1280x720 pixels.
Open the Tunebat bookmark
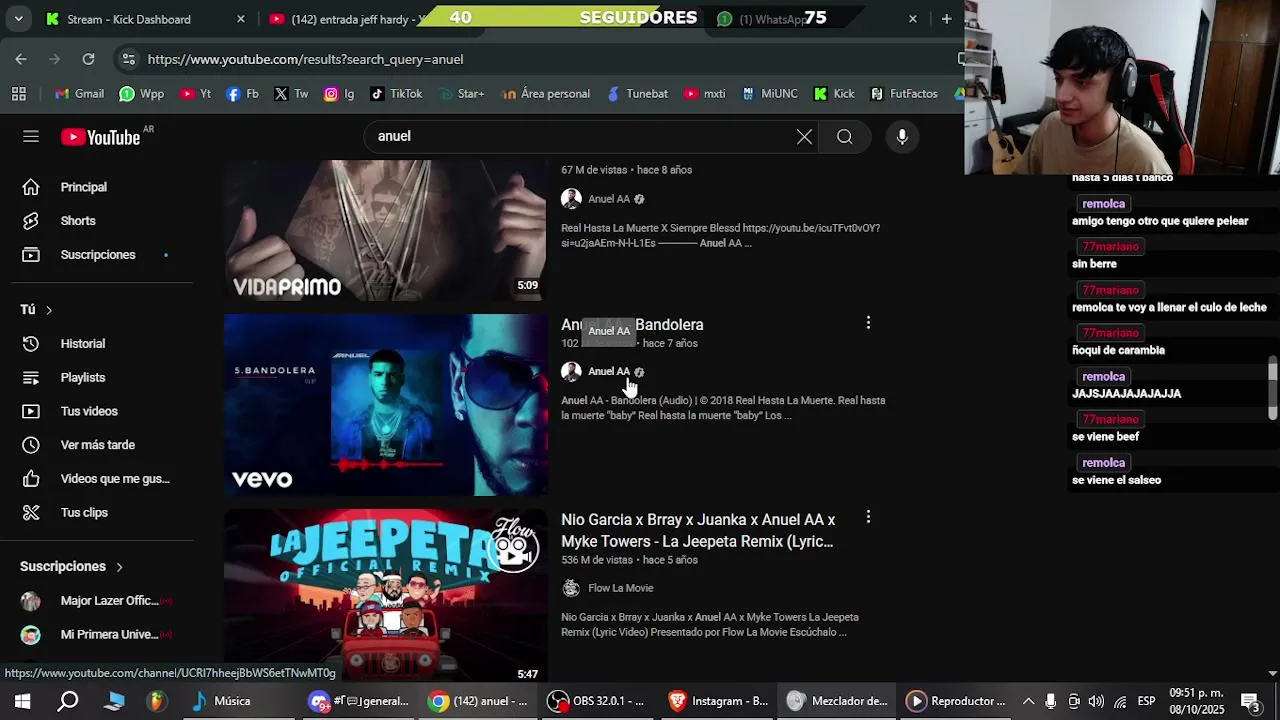tap(637, 94)
